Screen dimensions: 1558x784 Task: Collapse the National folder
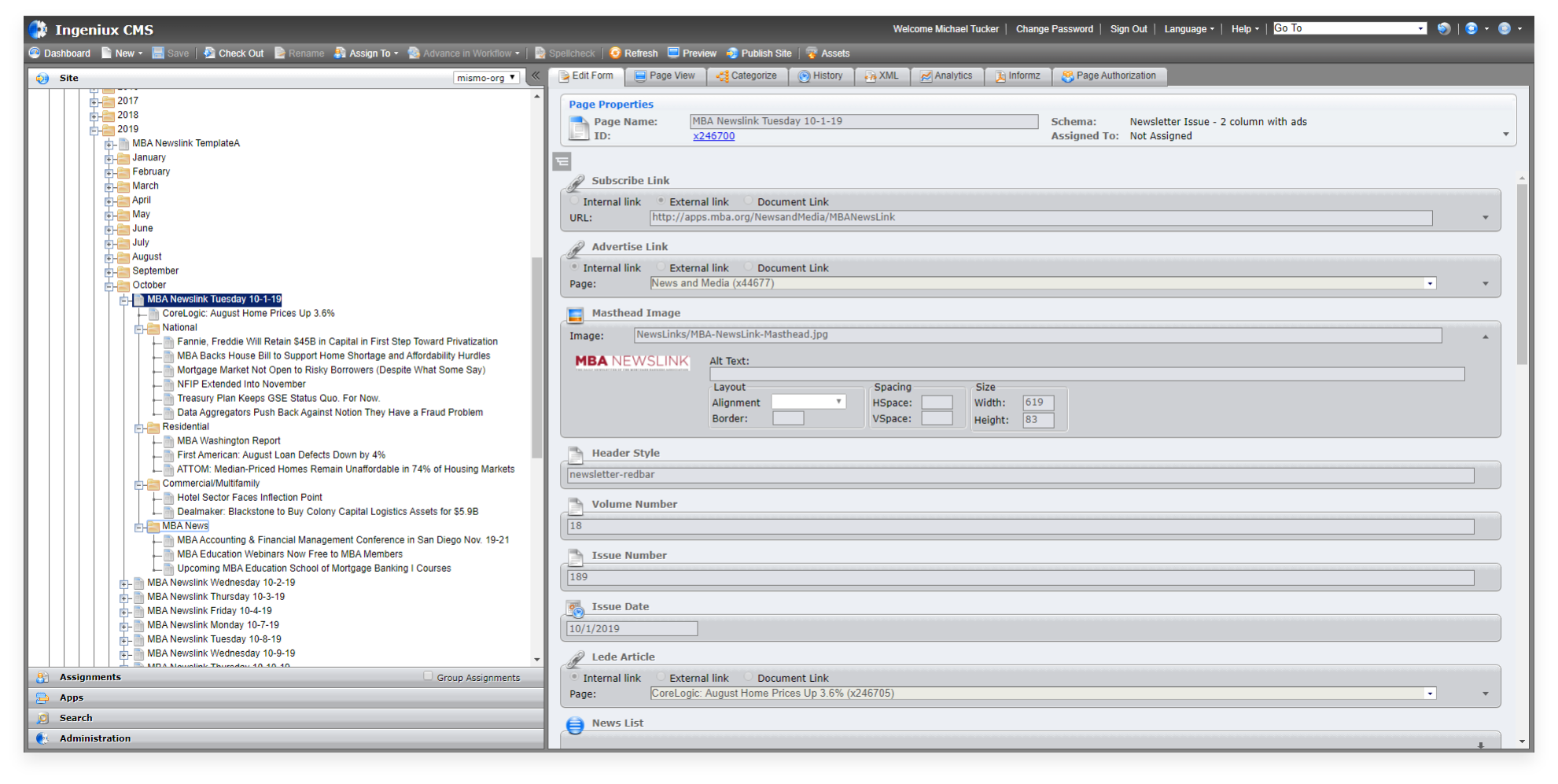139,329
